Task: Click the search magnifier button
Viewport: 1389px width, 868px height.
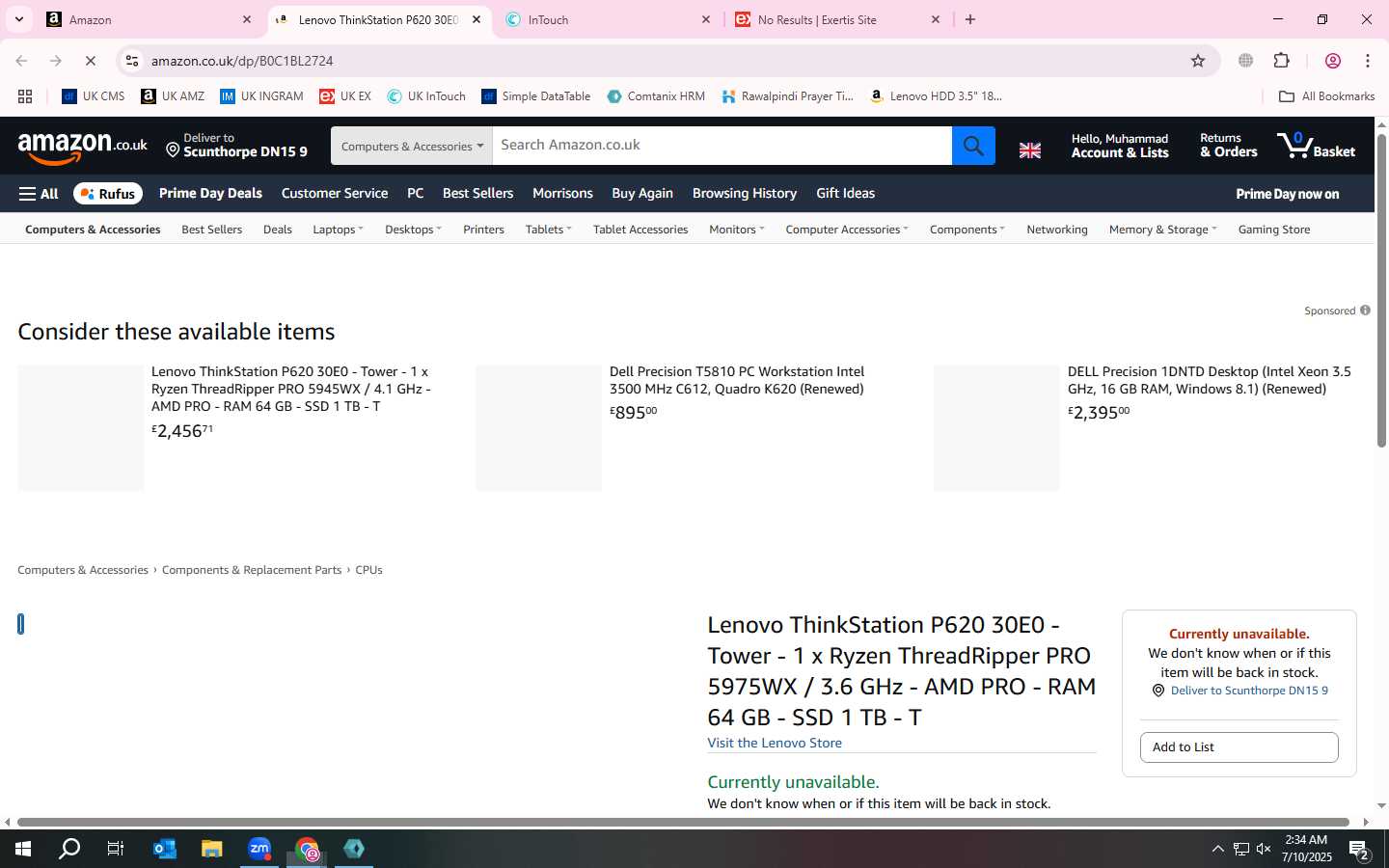Action: click(x=973, y=146)
